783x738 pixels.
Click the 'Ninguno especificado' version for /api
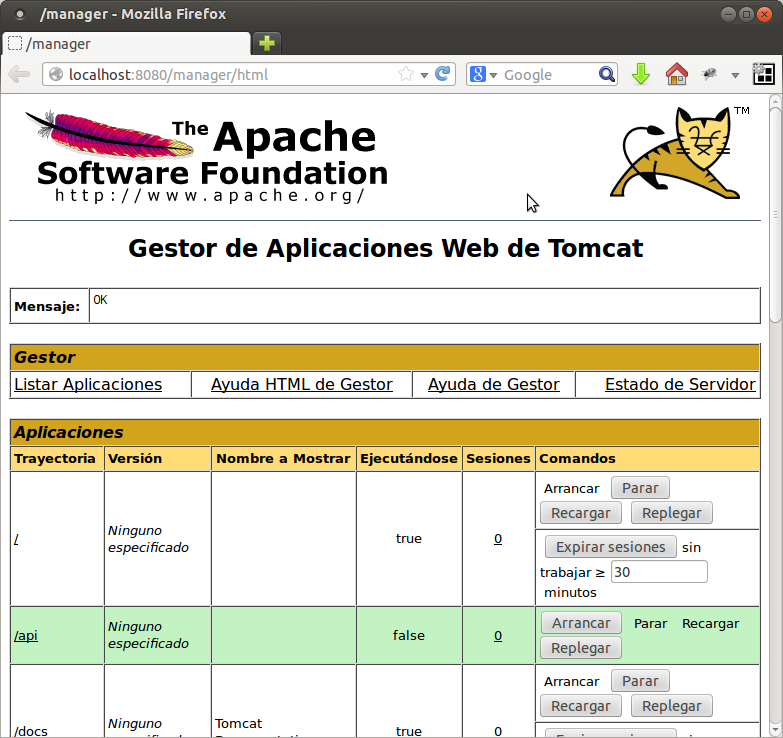tap(148, 635)
